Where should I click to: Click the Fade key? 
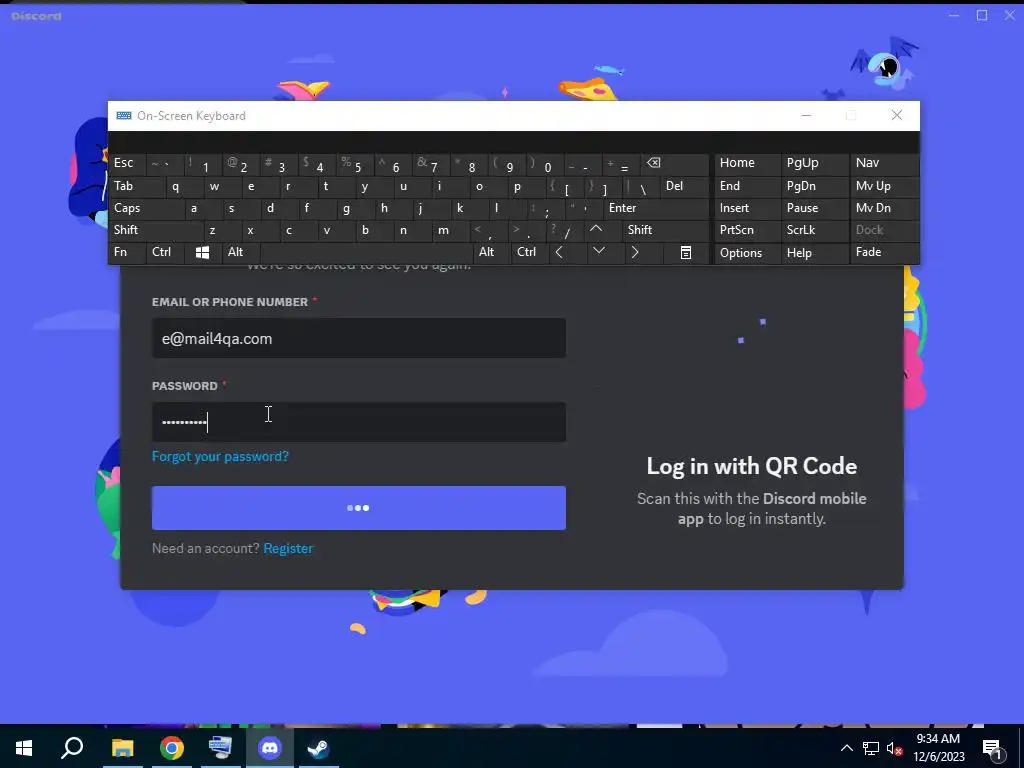[x=884, y=252]
